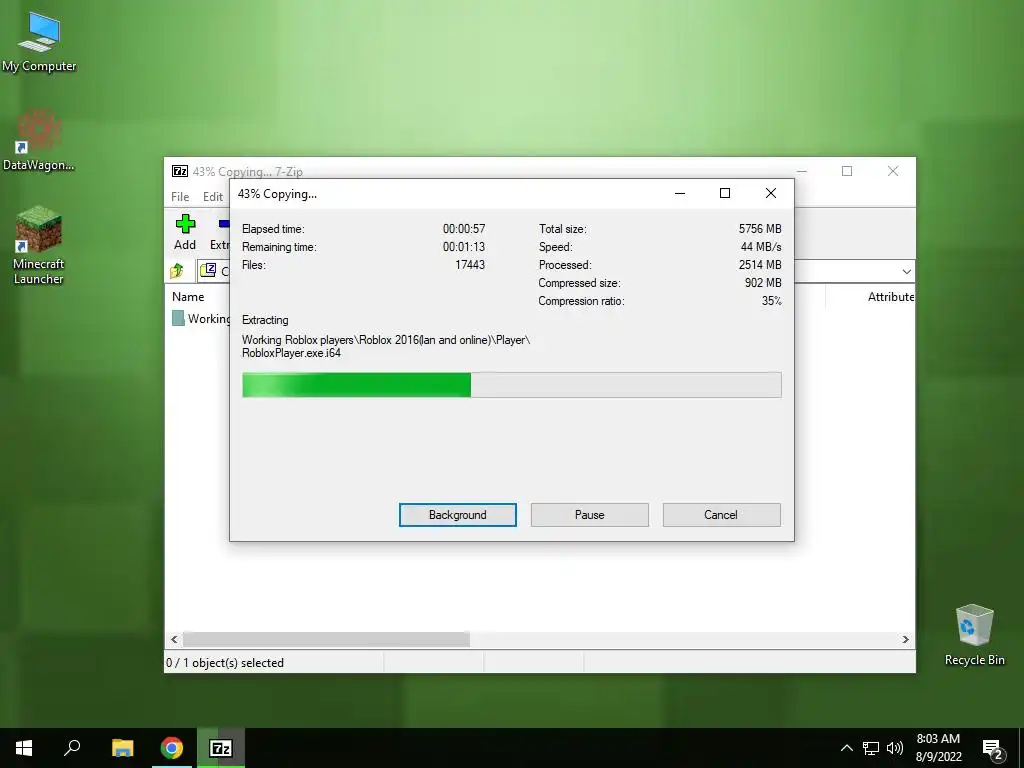Viewport: 1024px width, 768px height.
Task: Open the notification center icon
Action: pos(992,748)
